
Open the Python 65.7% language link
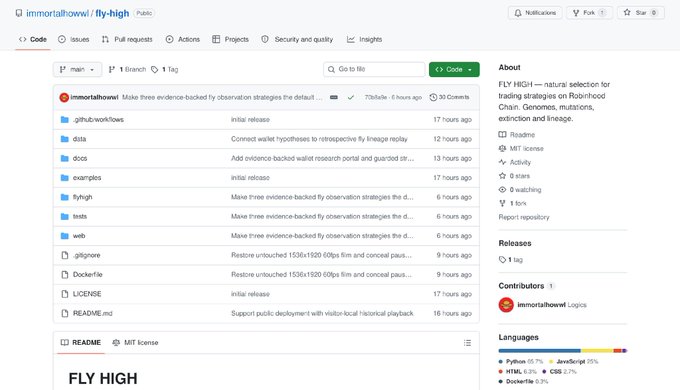click(521, 362)
